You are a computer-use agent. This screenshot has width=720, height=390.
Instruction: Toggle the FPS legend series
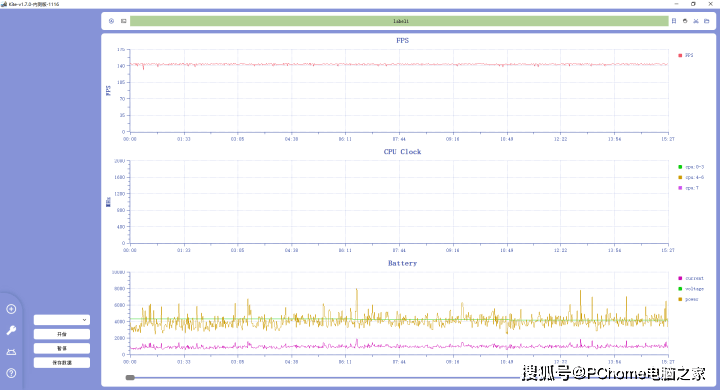point(686,55)
